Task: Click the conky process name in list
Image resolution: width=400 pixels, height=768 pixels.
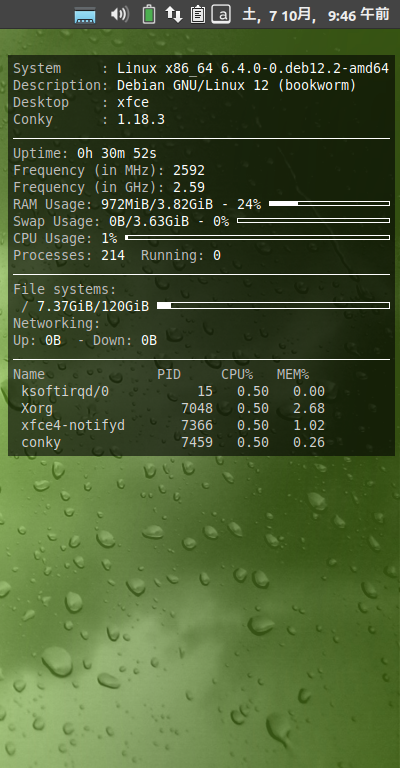Action: coord(41,443)
